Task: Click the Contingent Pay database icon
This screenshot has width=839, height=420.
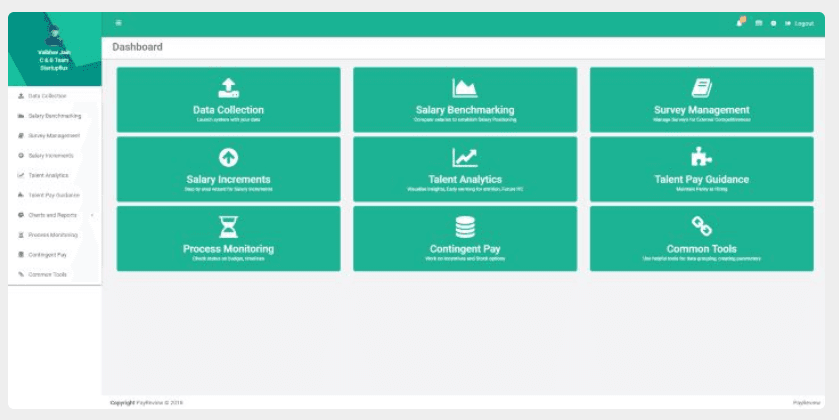Action: 464,226
